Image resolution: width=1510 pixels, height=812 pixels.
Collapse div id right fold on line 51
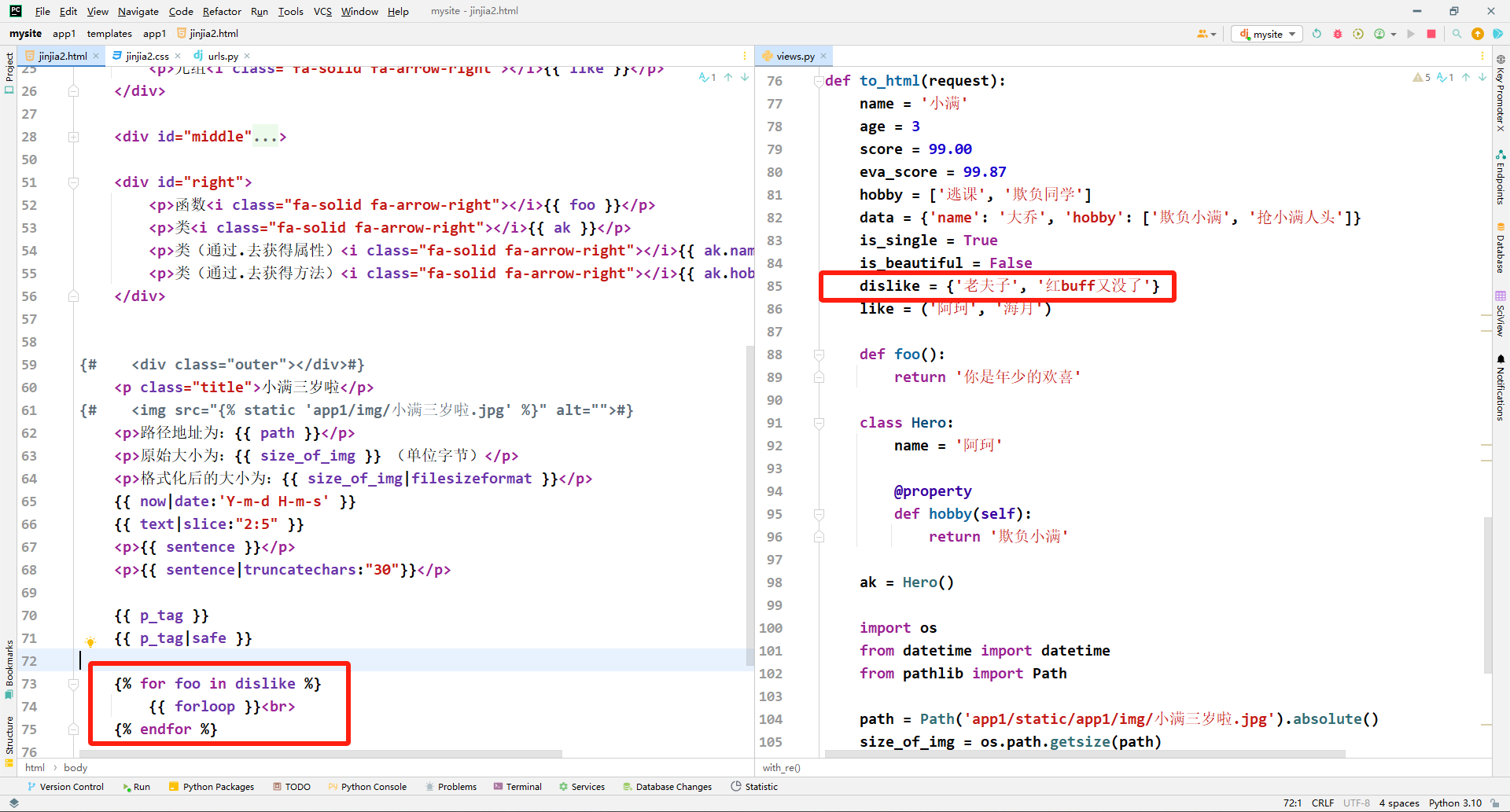tap(73, 182)
